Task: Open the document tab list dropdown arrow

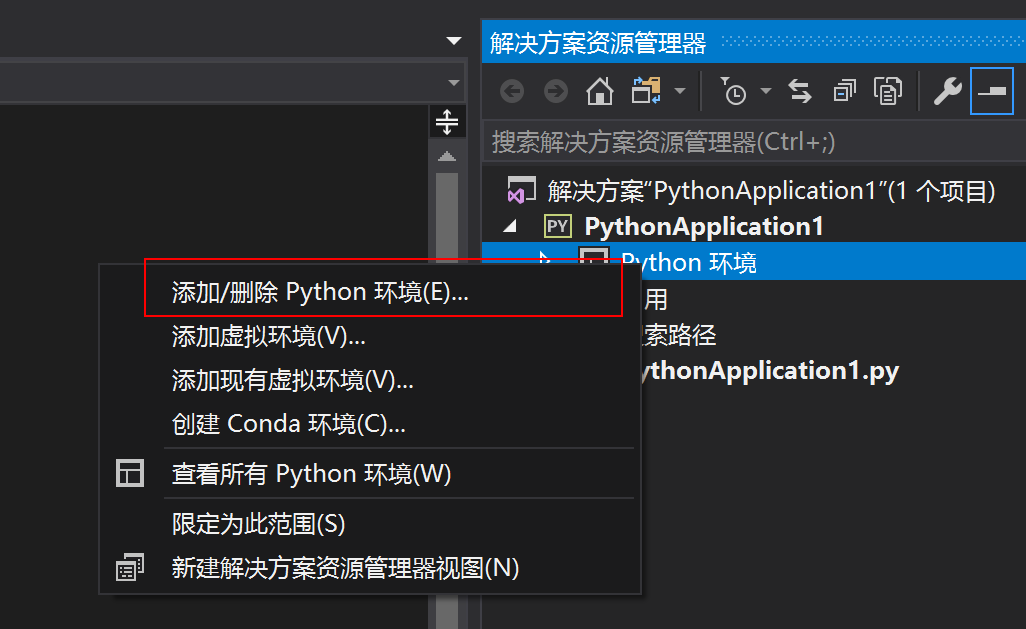Action: point(453,41)
